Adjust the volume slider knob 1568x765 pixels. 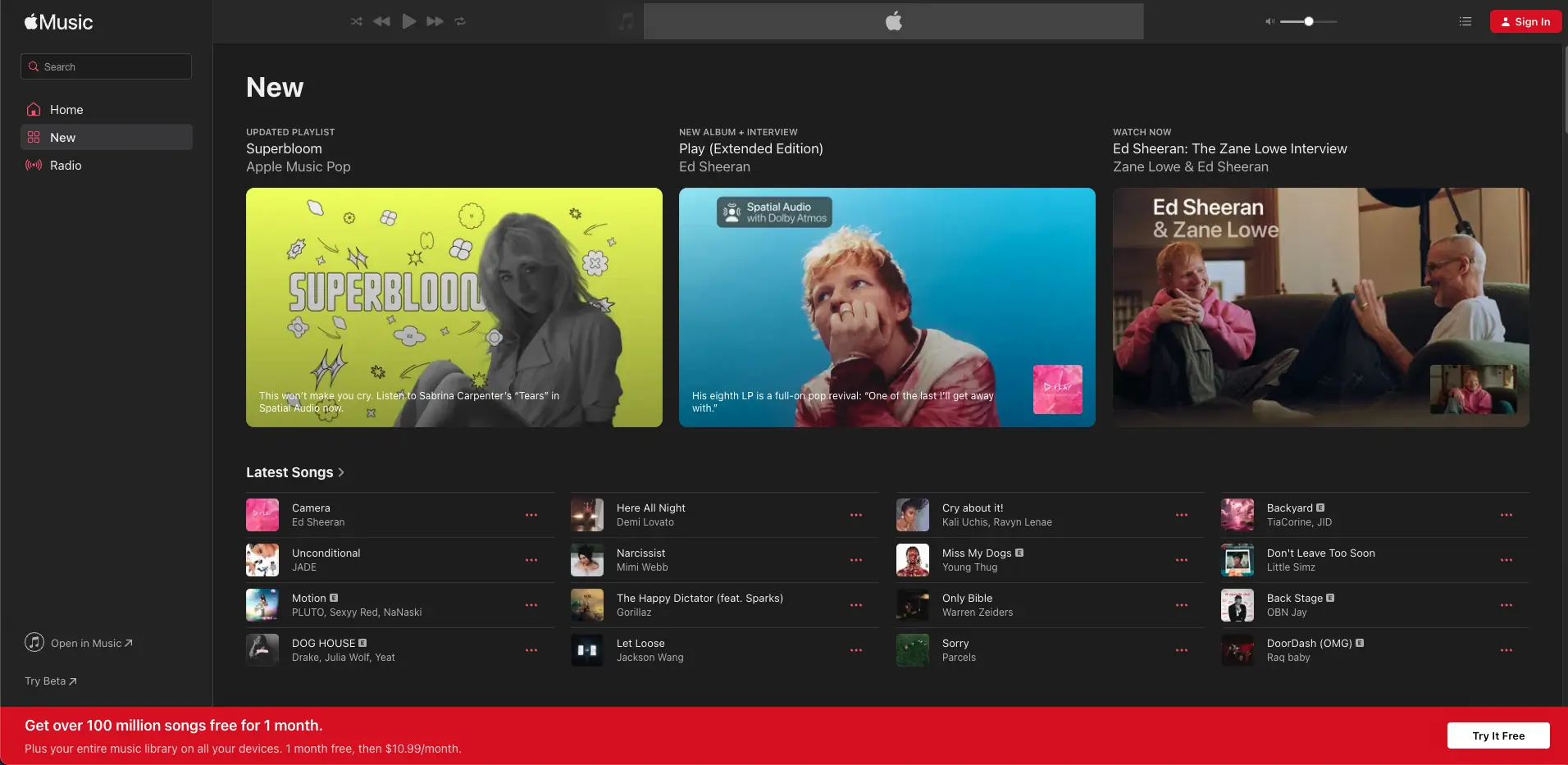click(1309, 21)
